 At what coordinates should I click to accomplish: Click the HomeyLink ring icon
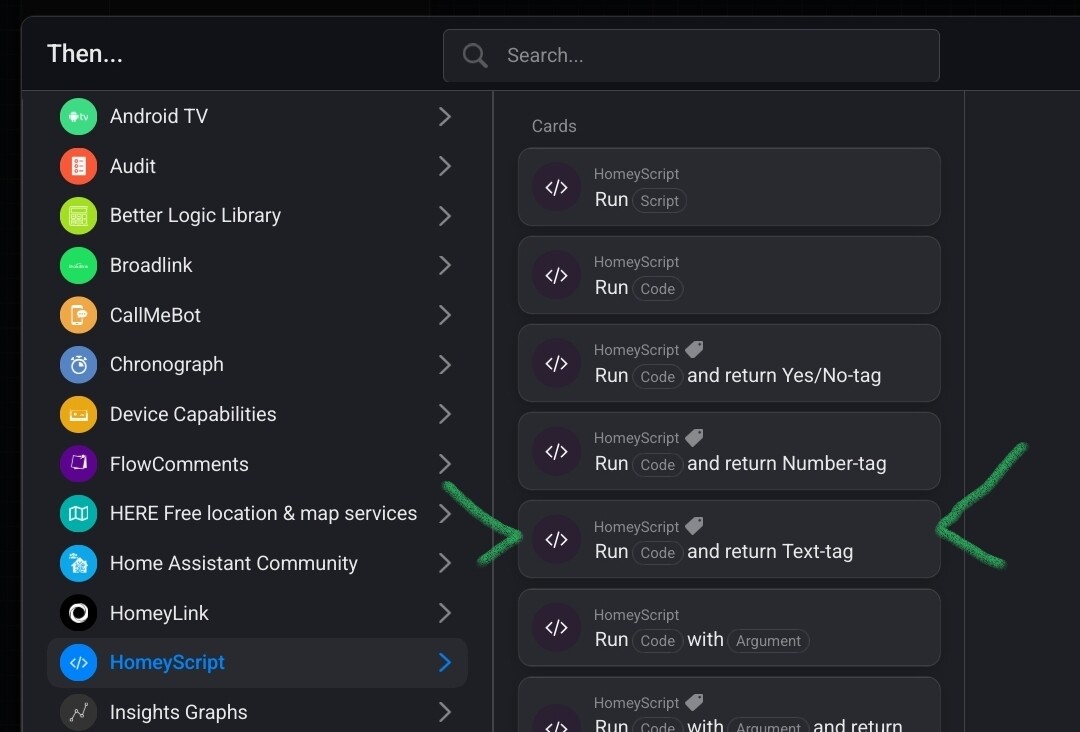click(78, 613)
